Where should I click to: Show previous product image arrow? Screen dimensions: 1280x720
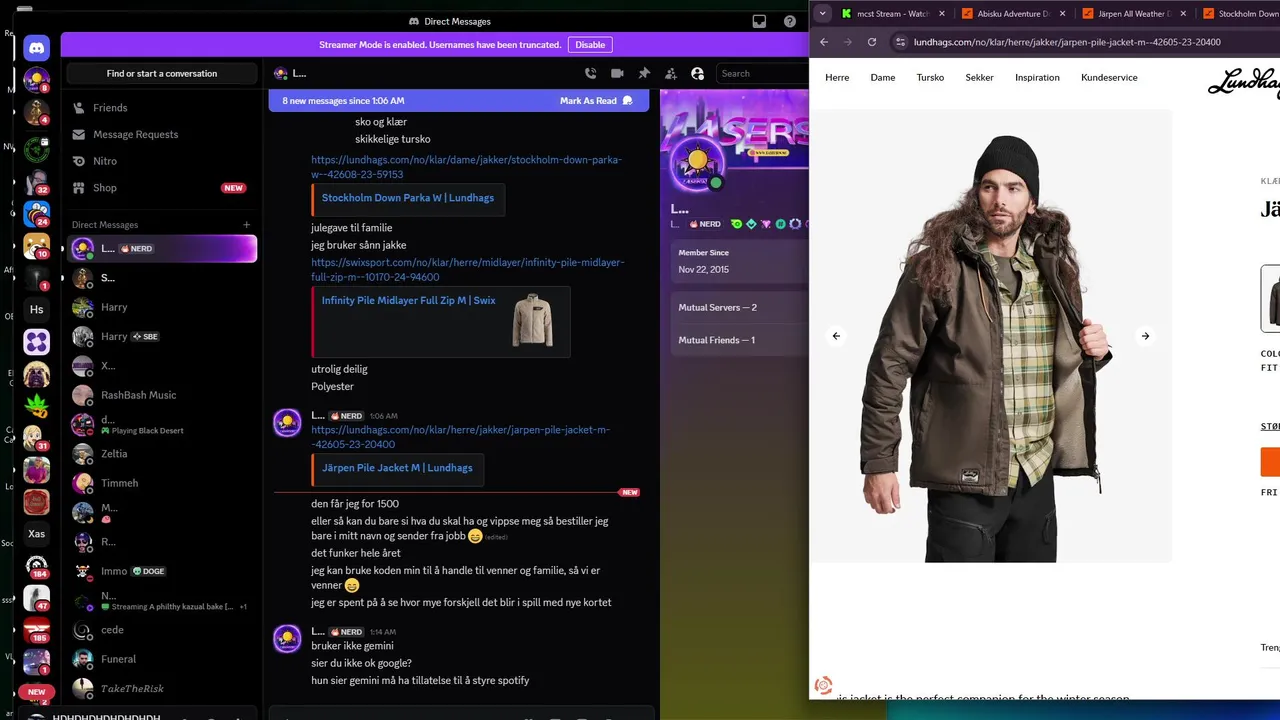click(836, 336)
